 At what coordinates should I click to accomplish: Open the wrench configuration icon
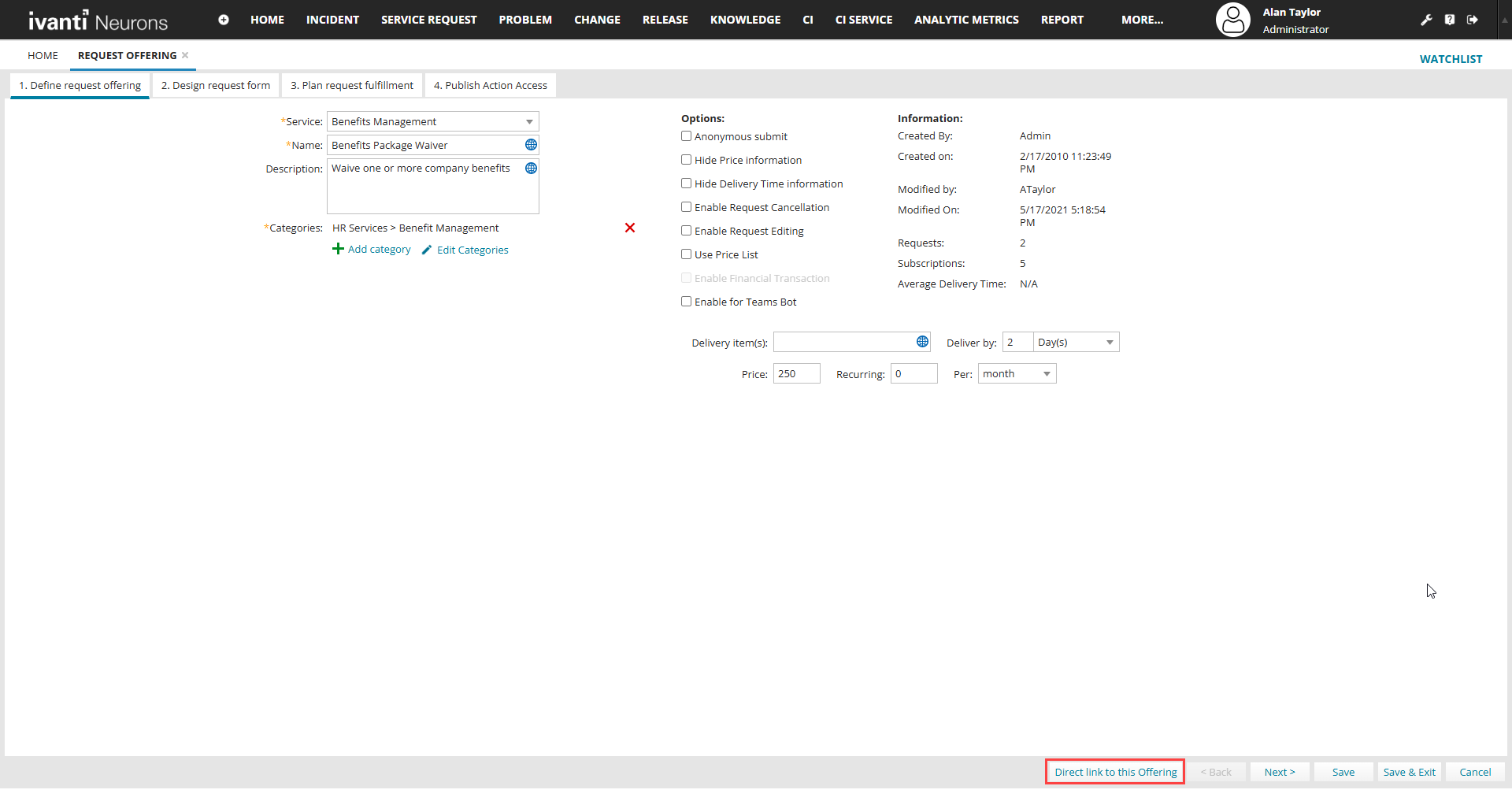(1426, 20)
